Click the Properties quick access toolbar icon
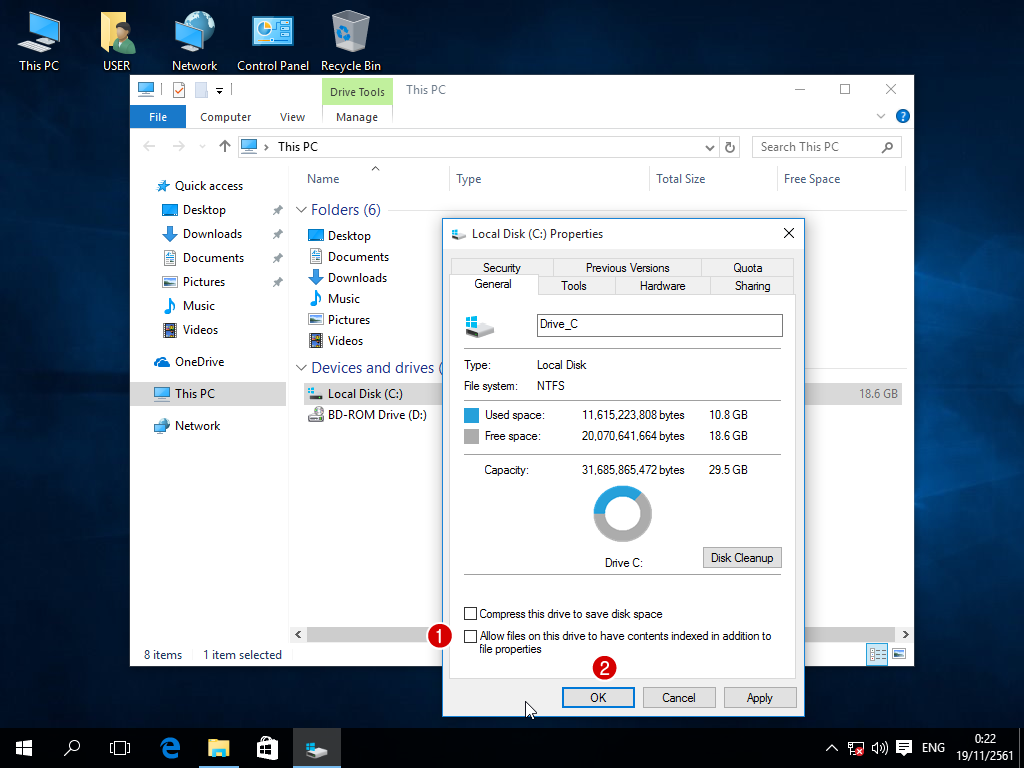1024x768 pixels. click(x=179, y=90)
